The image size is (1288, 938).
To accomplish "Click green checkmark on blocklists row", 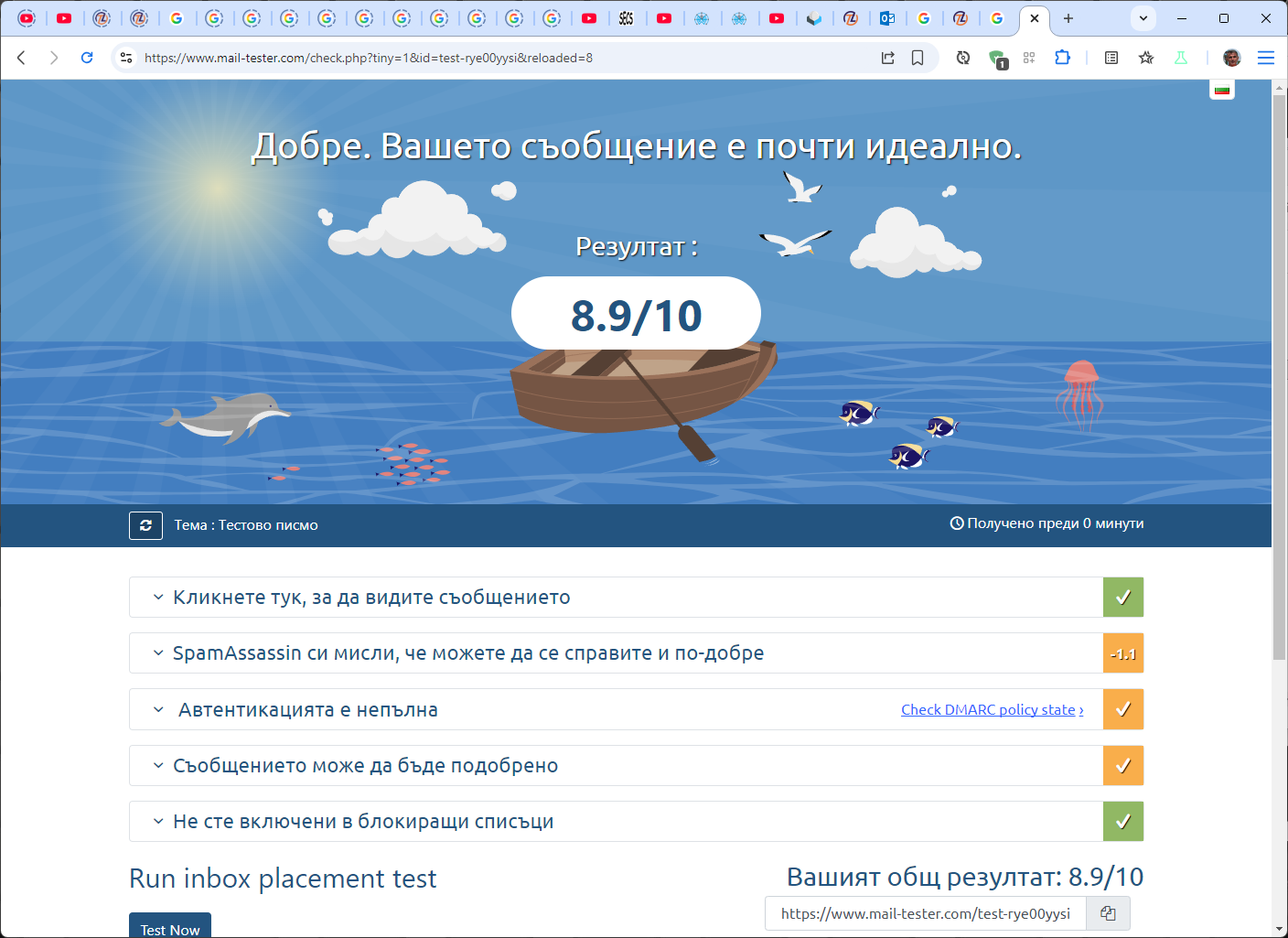I will point(1122,822).
